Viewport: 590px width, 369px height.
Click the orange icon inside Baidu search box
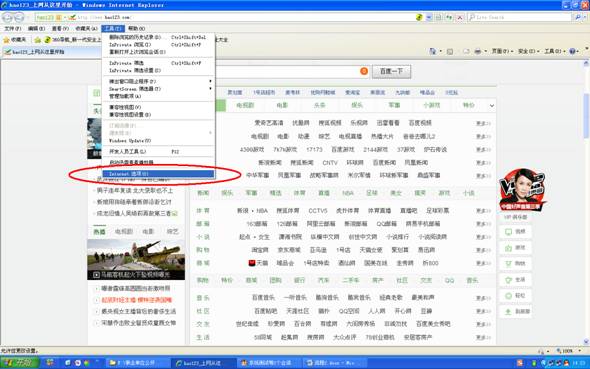364,71
